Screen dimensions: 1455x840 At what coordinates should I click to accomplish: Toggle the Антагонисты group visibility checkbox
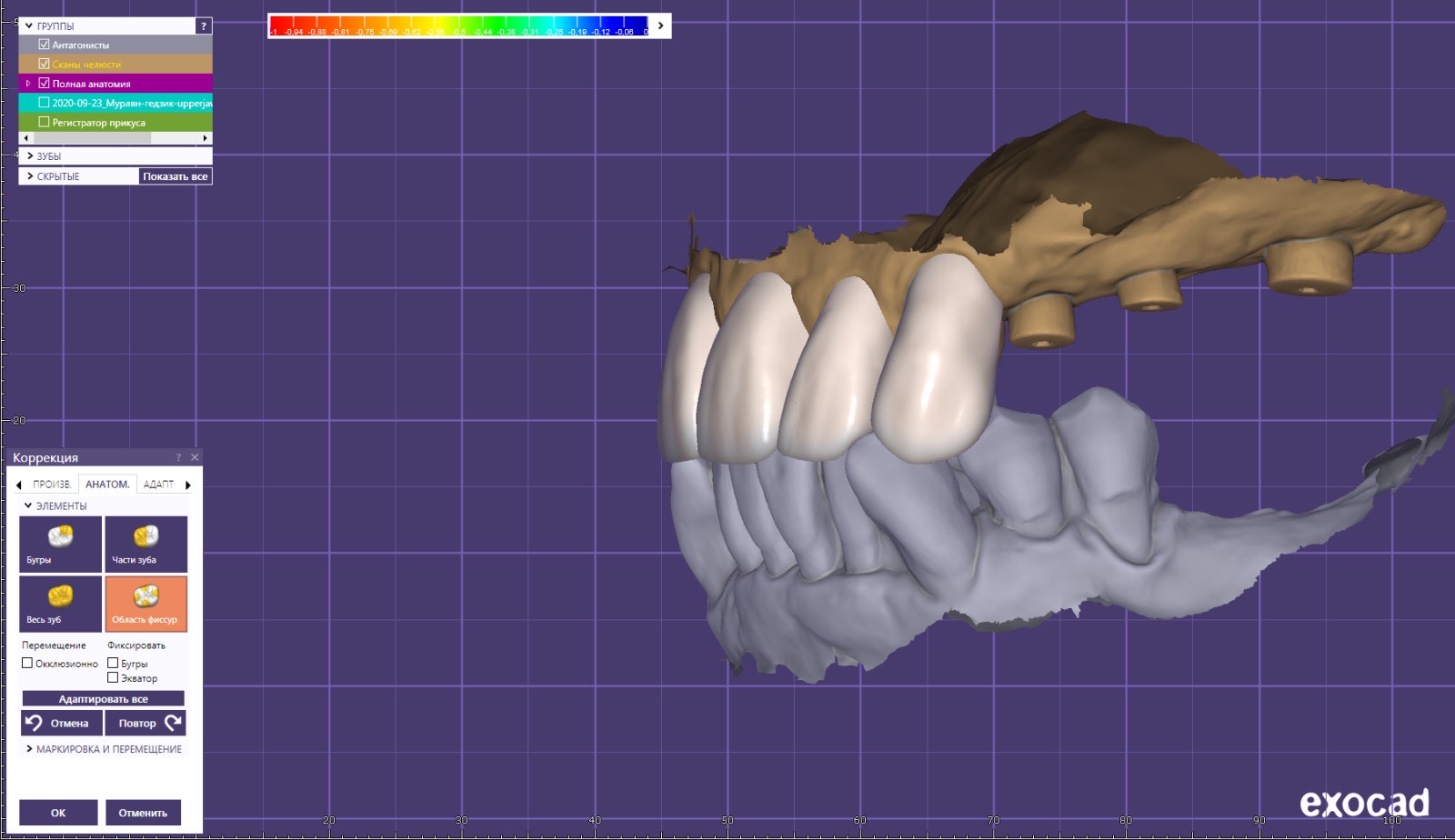[x=44, y=45]
